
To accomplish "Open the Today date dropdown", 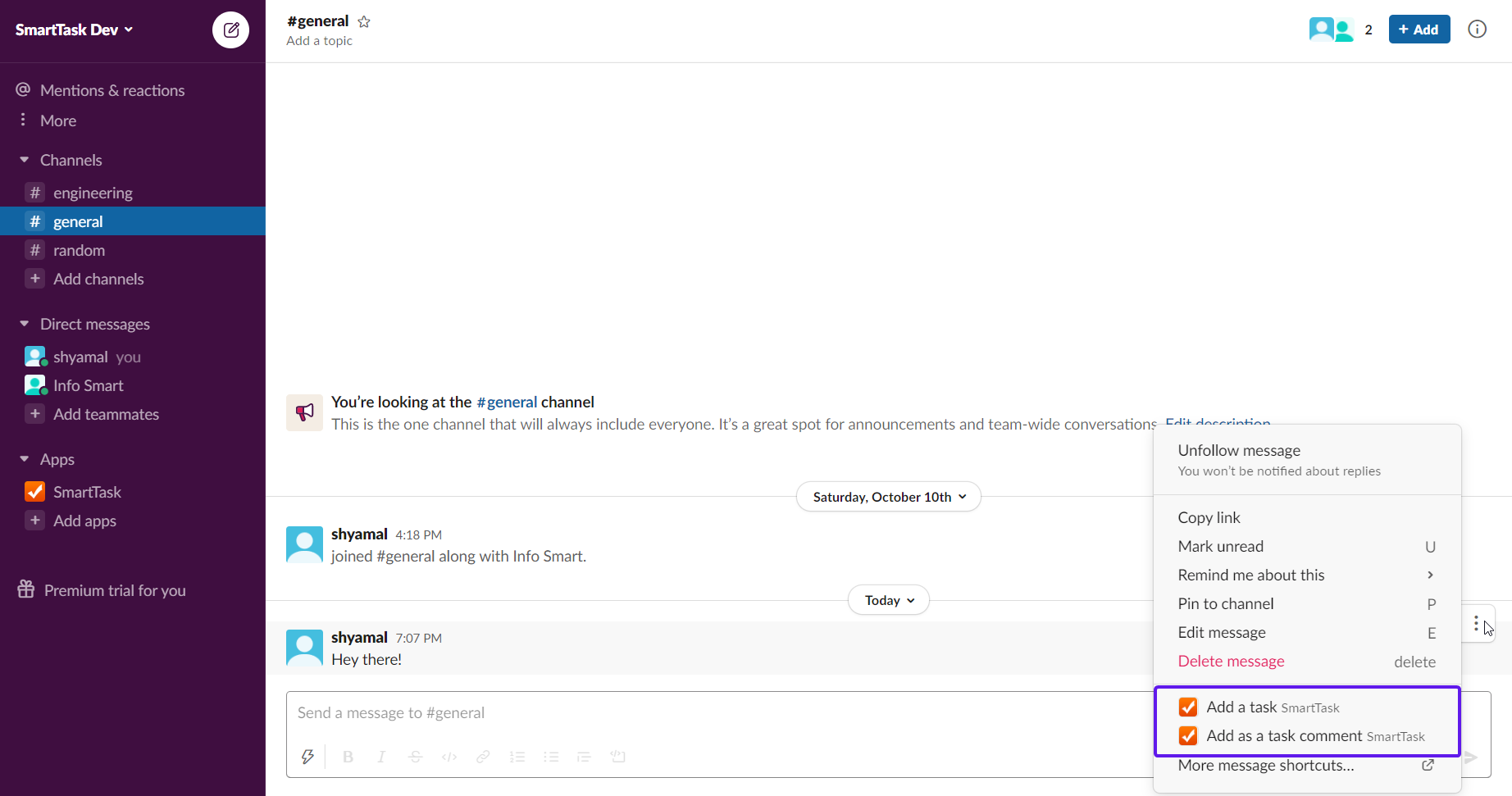I will tap(889, 600).
